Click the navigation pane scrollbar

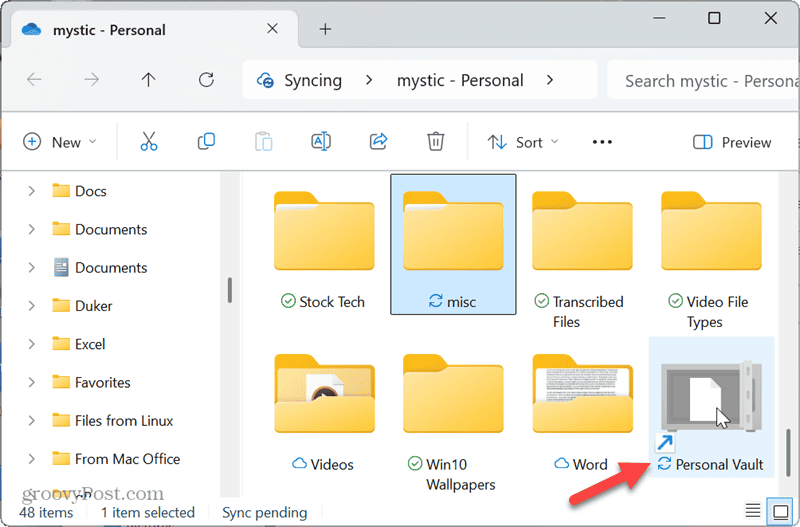pyautogui.click(x=230, y=290)
